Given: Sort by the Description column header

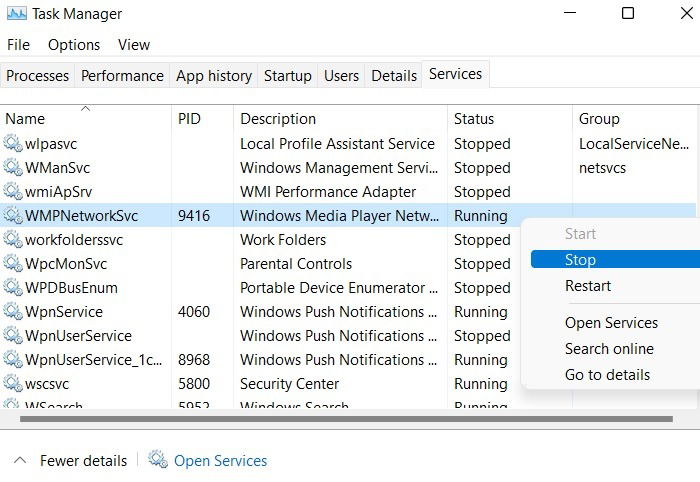Looking at the screenshot, I should click(x=341, y=119).
